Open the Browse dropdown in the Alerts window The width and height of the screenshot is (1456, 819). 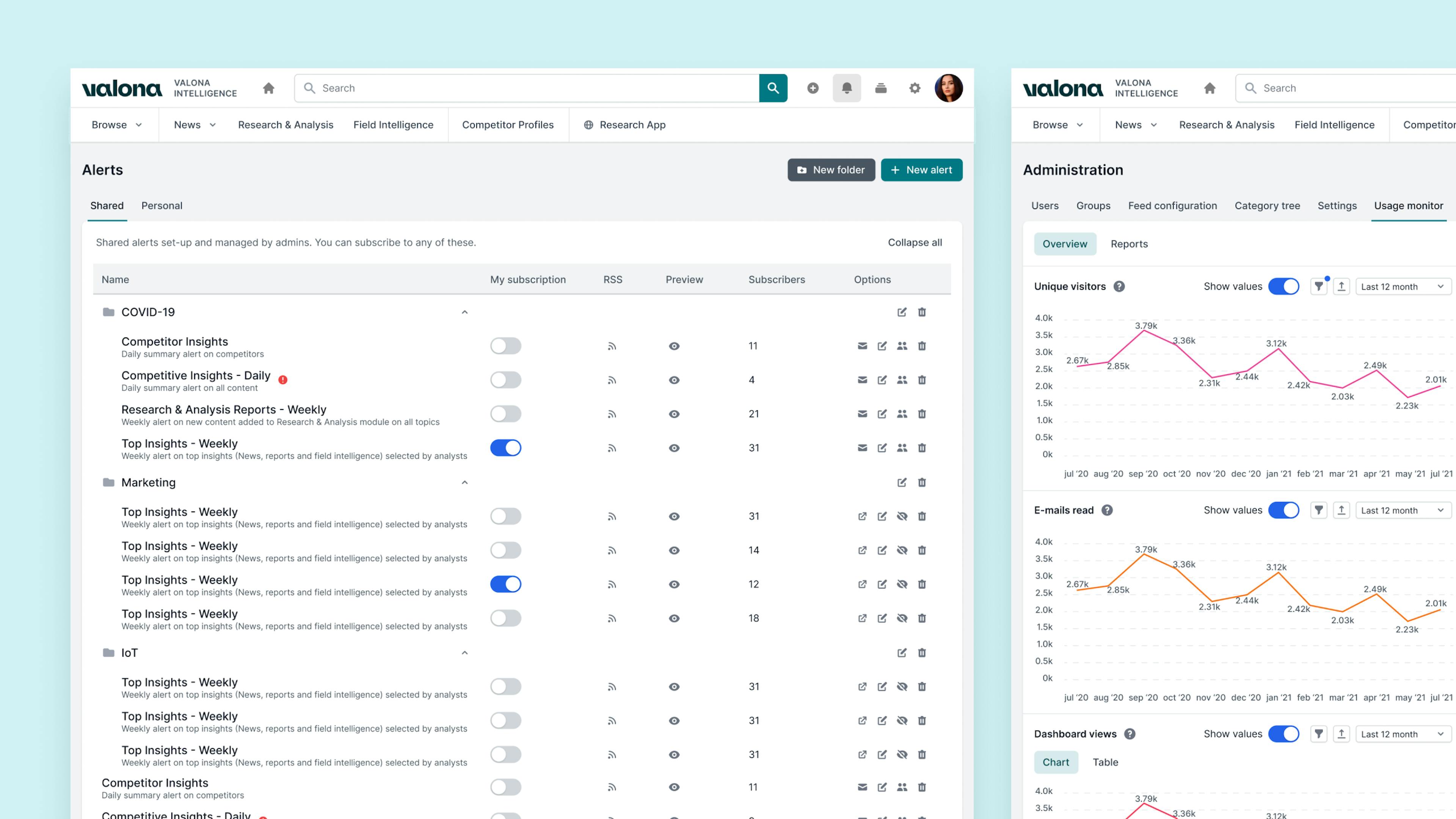[116, 125]
